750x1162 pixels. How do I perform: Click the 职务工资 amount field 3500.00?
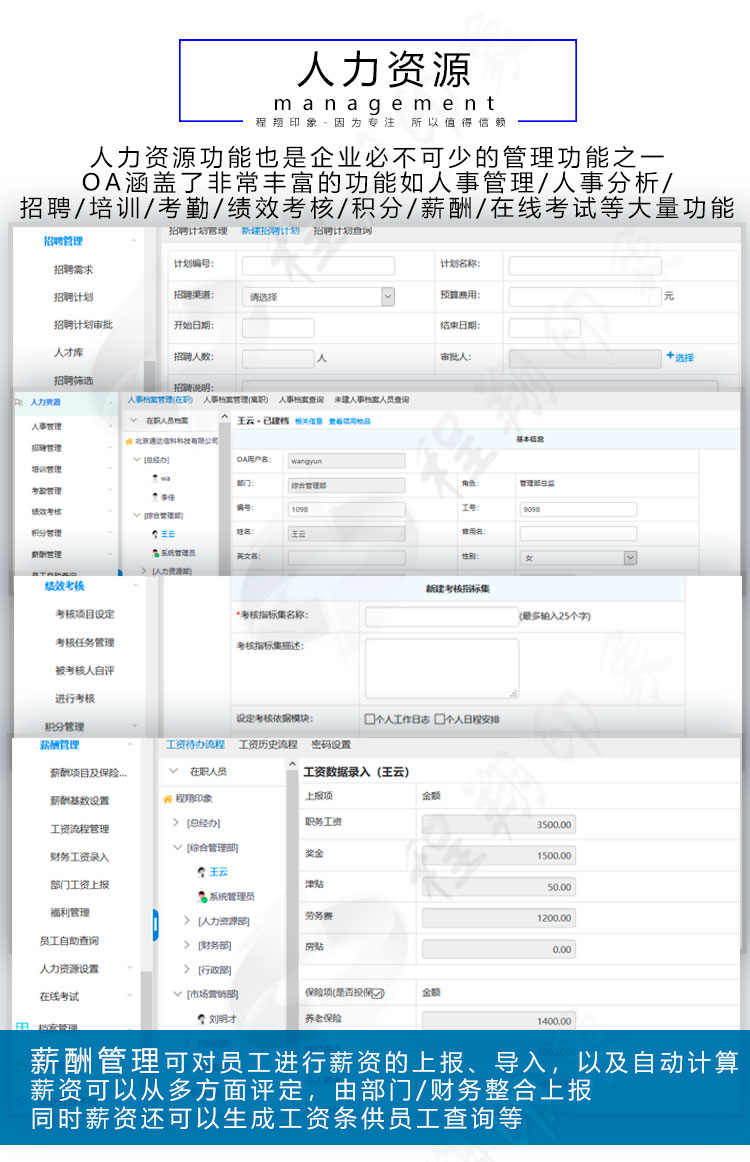click(x=499, y=825)
